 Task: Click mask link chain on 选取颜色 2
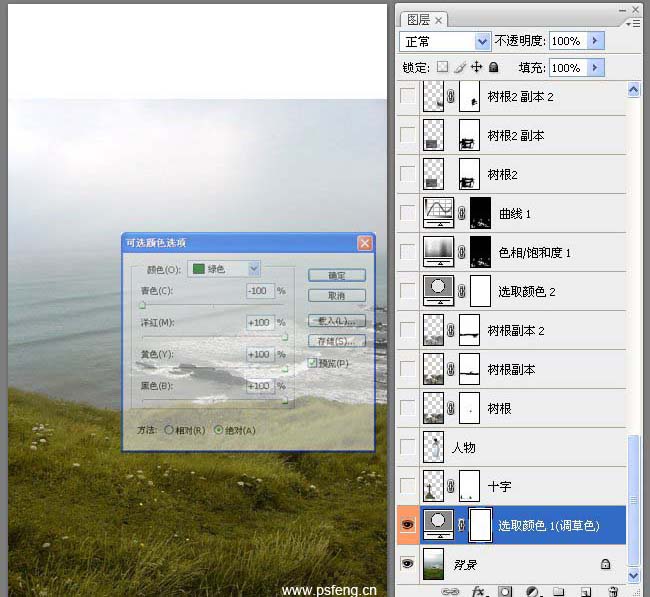461,291
